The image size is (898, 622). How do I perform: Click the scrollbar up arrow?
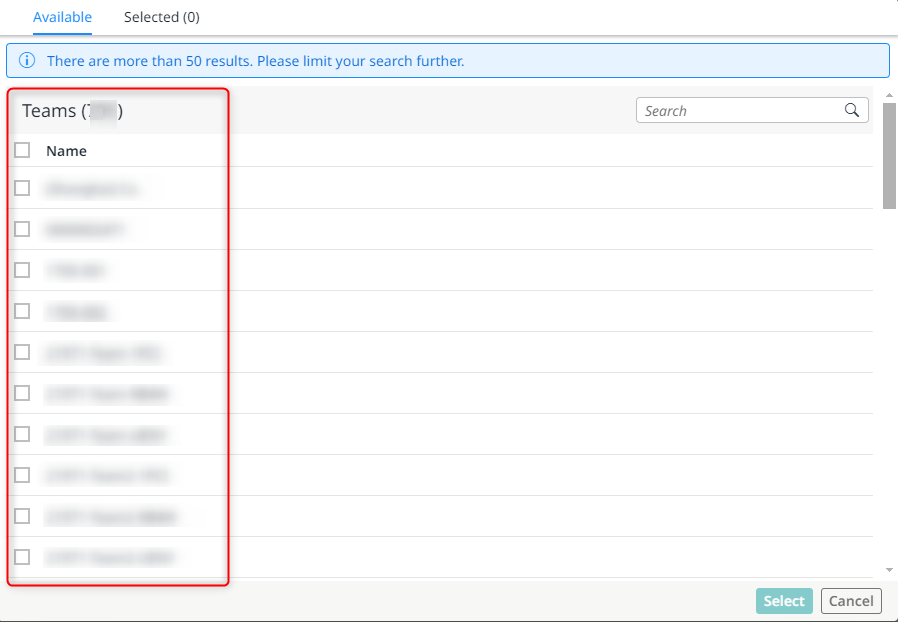pyautogui.click(x=889, y=95)
